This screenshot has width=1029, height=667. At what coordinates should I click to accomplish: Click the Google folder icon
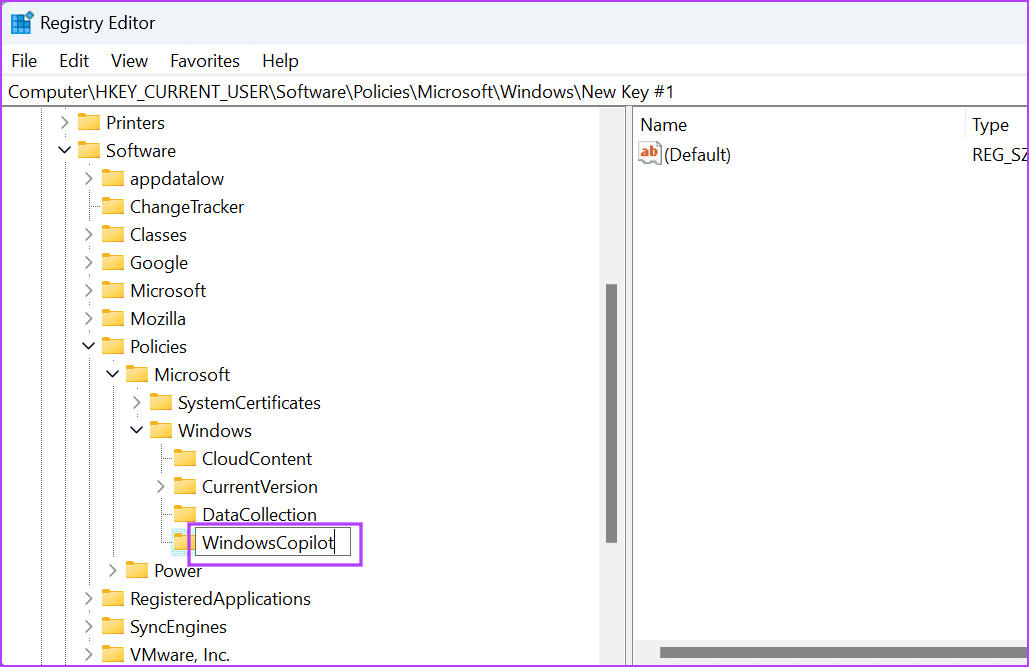point(113,263)
